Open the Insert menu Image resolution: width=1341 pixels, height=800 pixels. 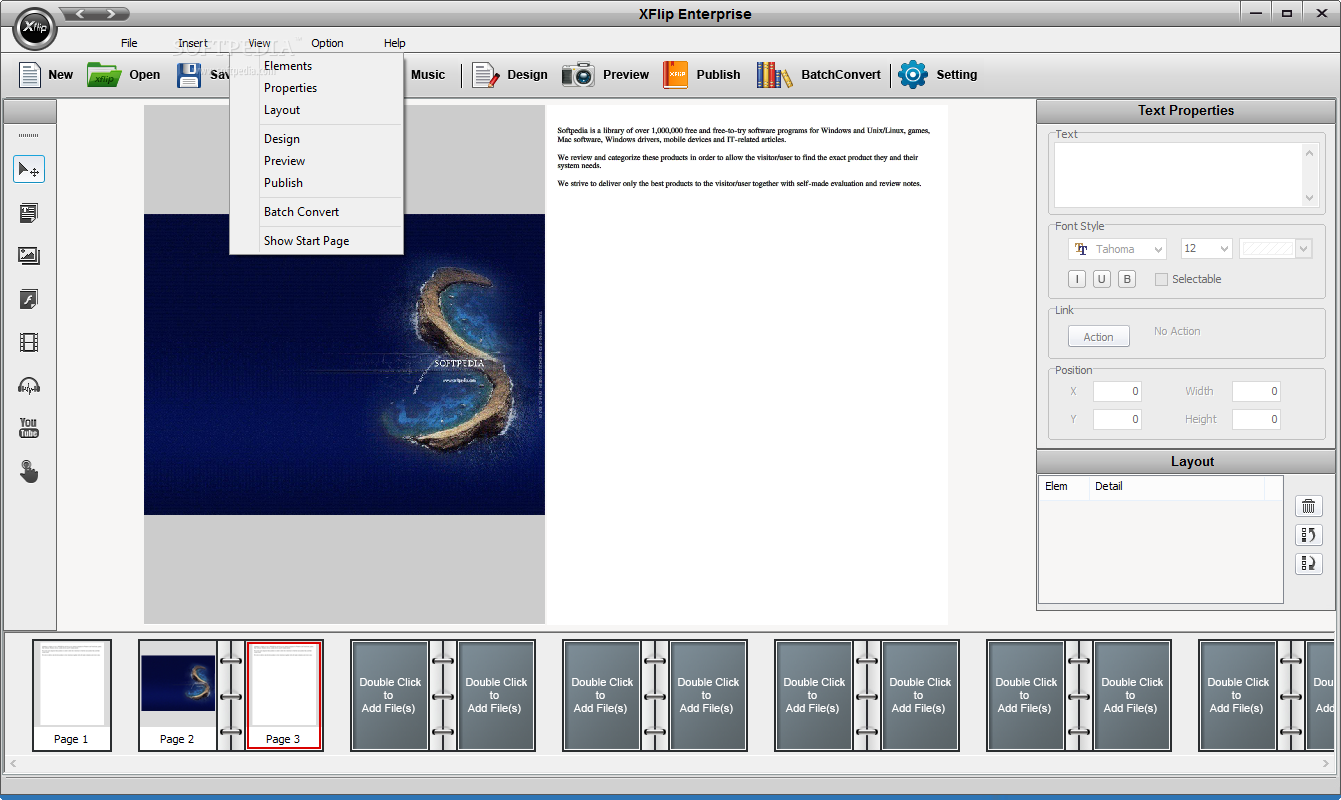(193, 43)
